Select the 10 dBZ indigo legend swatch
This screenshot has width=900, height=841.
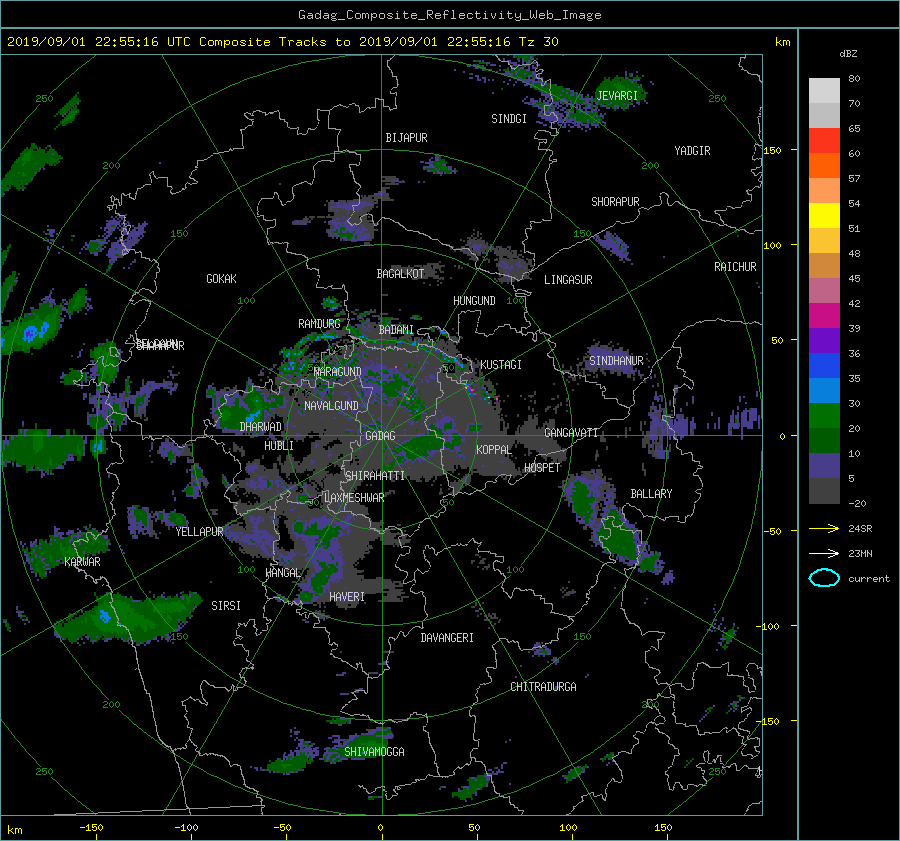pos(824,466)
